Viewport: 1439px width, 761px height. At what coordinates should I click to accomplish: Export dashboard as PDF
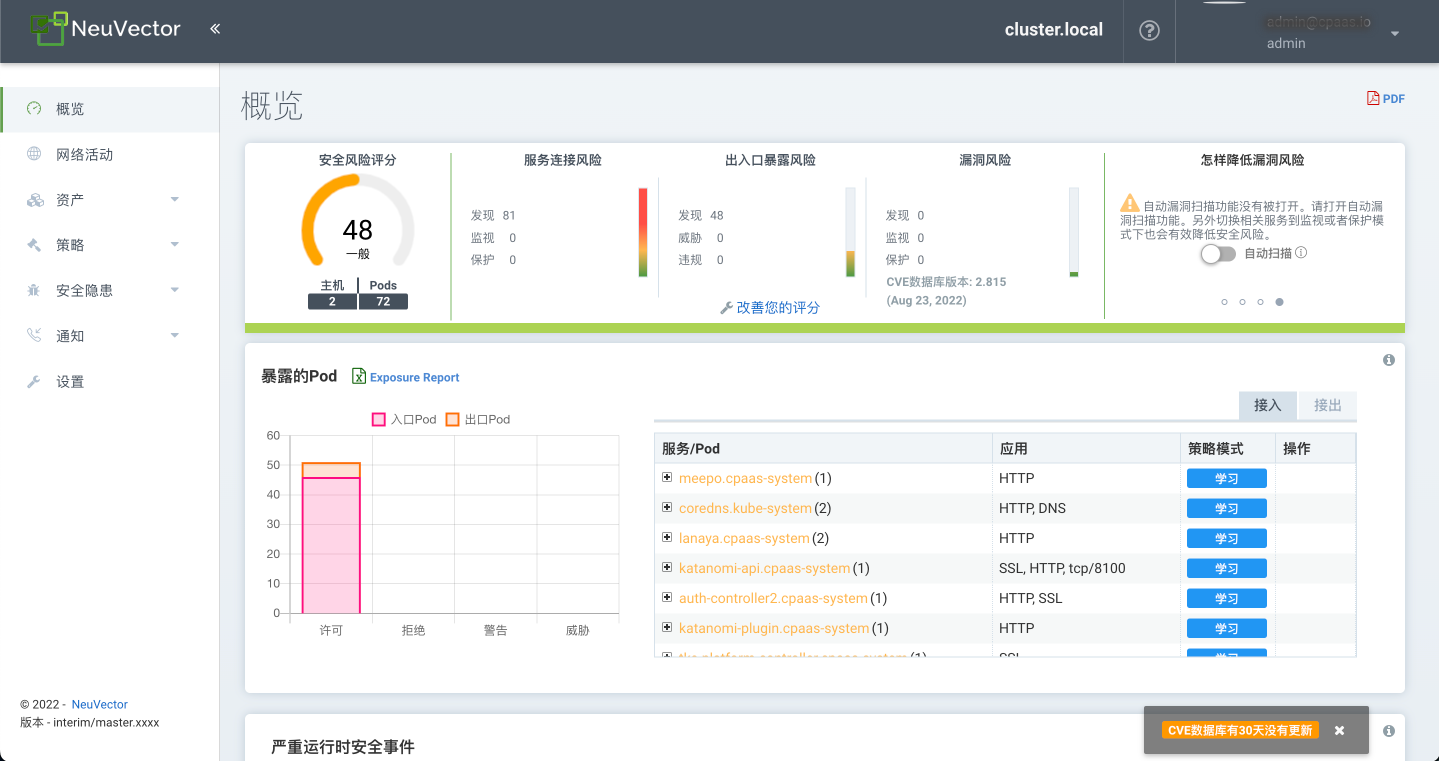tap(1386, 98)
